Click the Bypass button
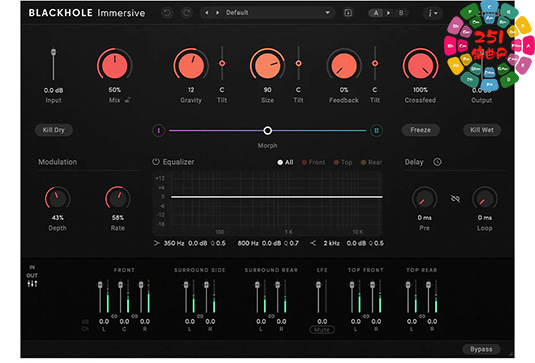 click(481, 349)
